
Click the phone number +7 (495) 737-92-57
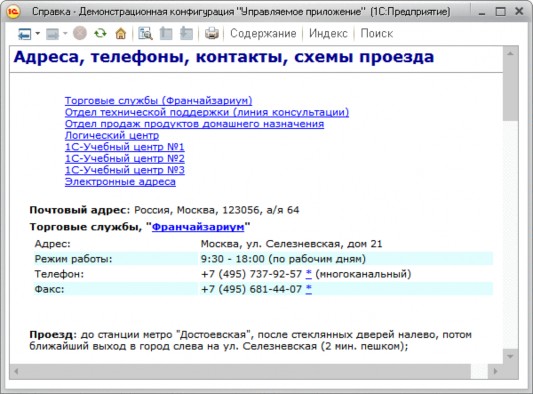click(252, 274)
